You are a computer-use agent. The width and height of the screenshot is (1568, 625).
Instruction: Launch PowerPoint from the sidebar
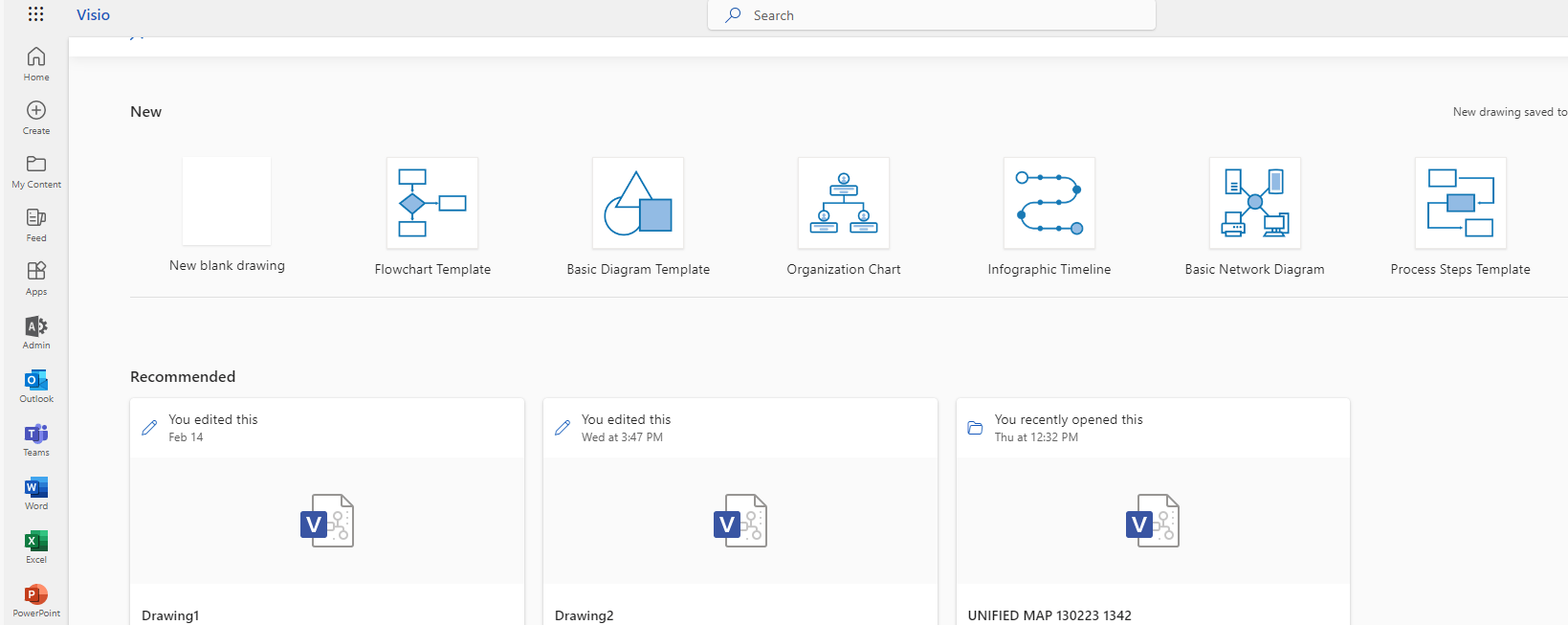[36, 599]
